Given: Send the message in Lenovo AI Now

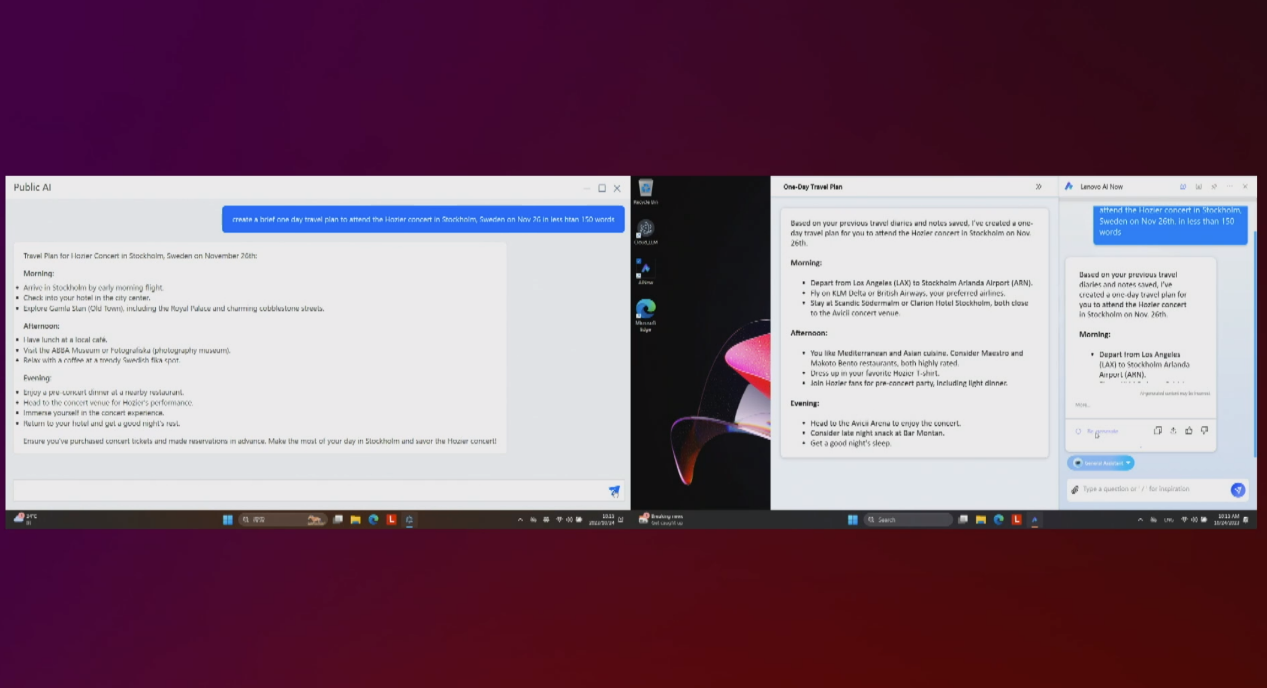Looking at the screenshot, I should (1238, 490).
